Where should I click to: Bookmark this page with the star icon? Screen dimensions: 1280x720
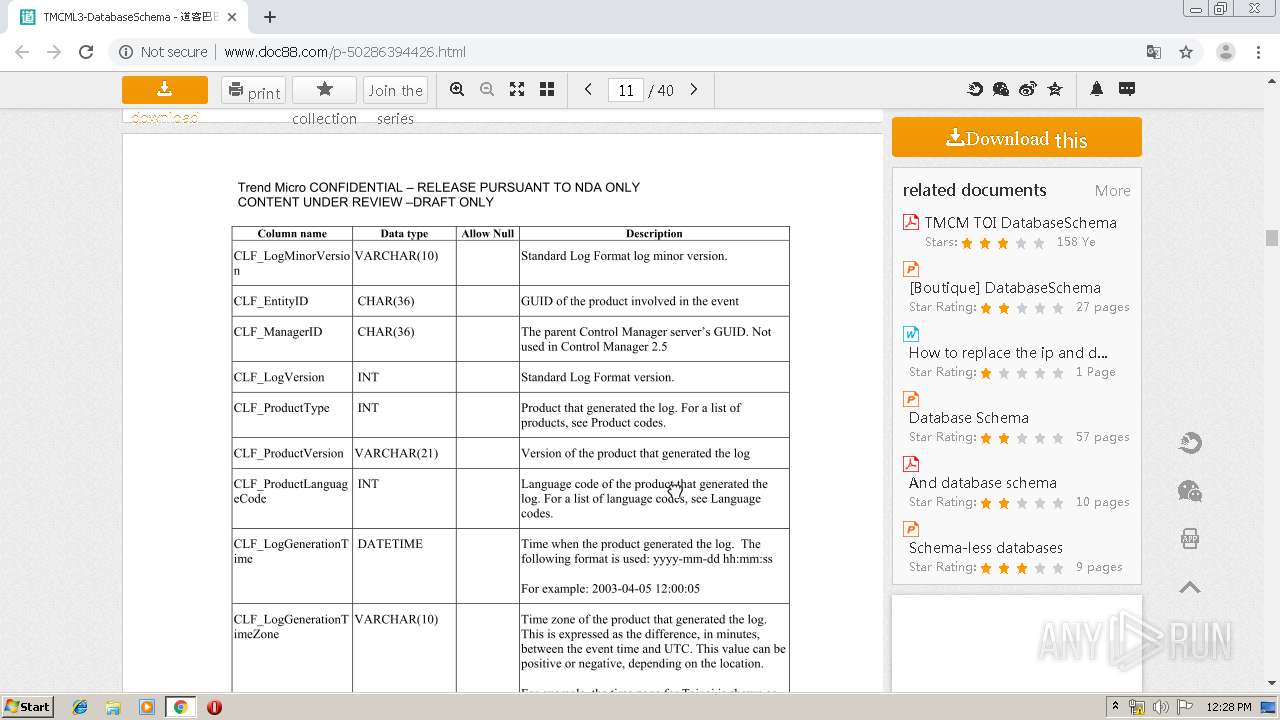click(1186, 52)
